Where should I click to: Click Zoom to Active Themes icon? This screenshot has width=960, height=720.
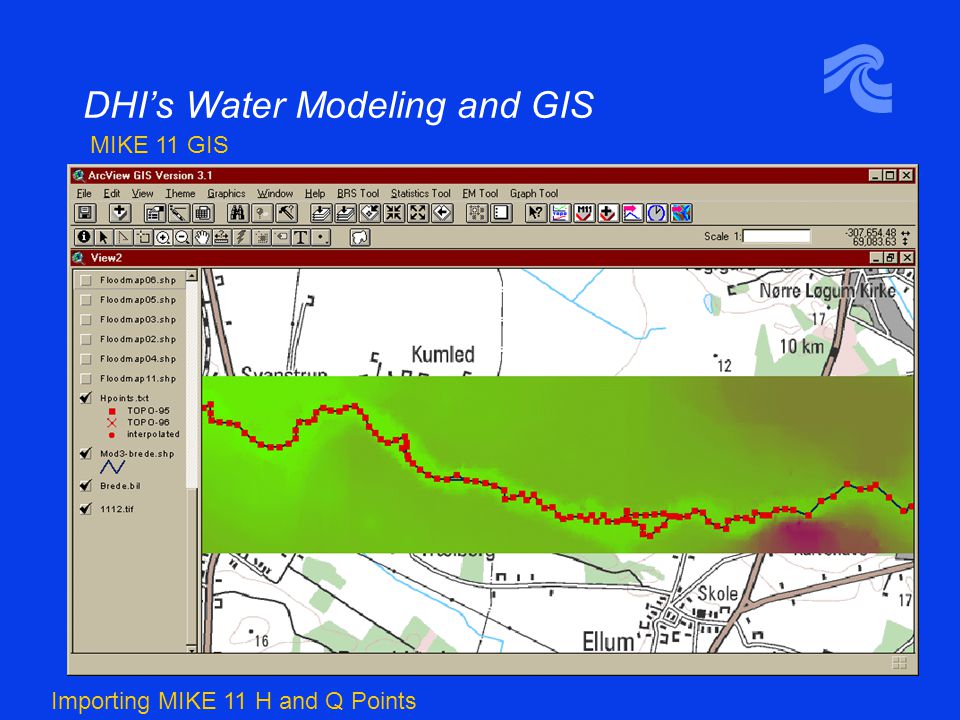pyautogui.click(x=345, y=213)
